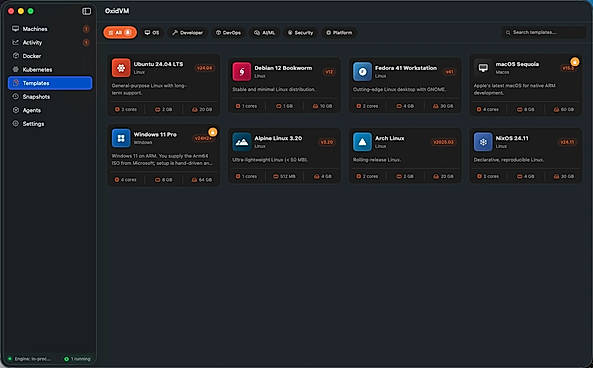593x368 pixels.
Task: Filter templates by OS
Action: pos(152,33)
